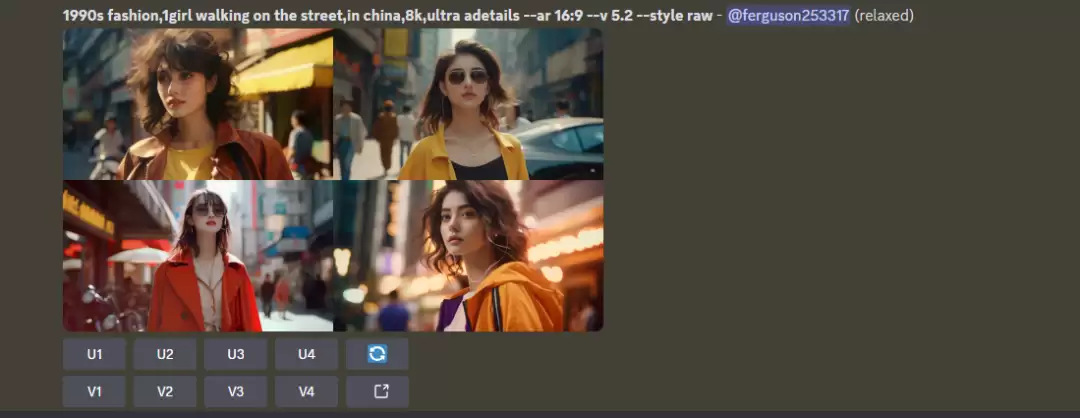Viewport: 1080px width, 418px height.
Task: Click the white umbrella in bottom-left image
Action: (138, 256)
